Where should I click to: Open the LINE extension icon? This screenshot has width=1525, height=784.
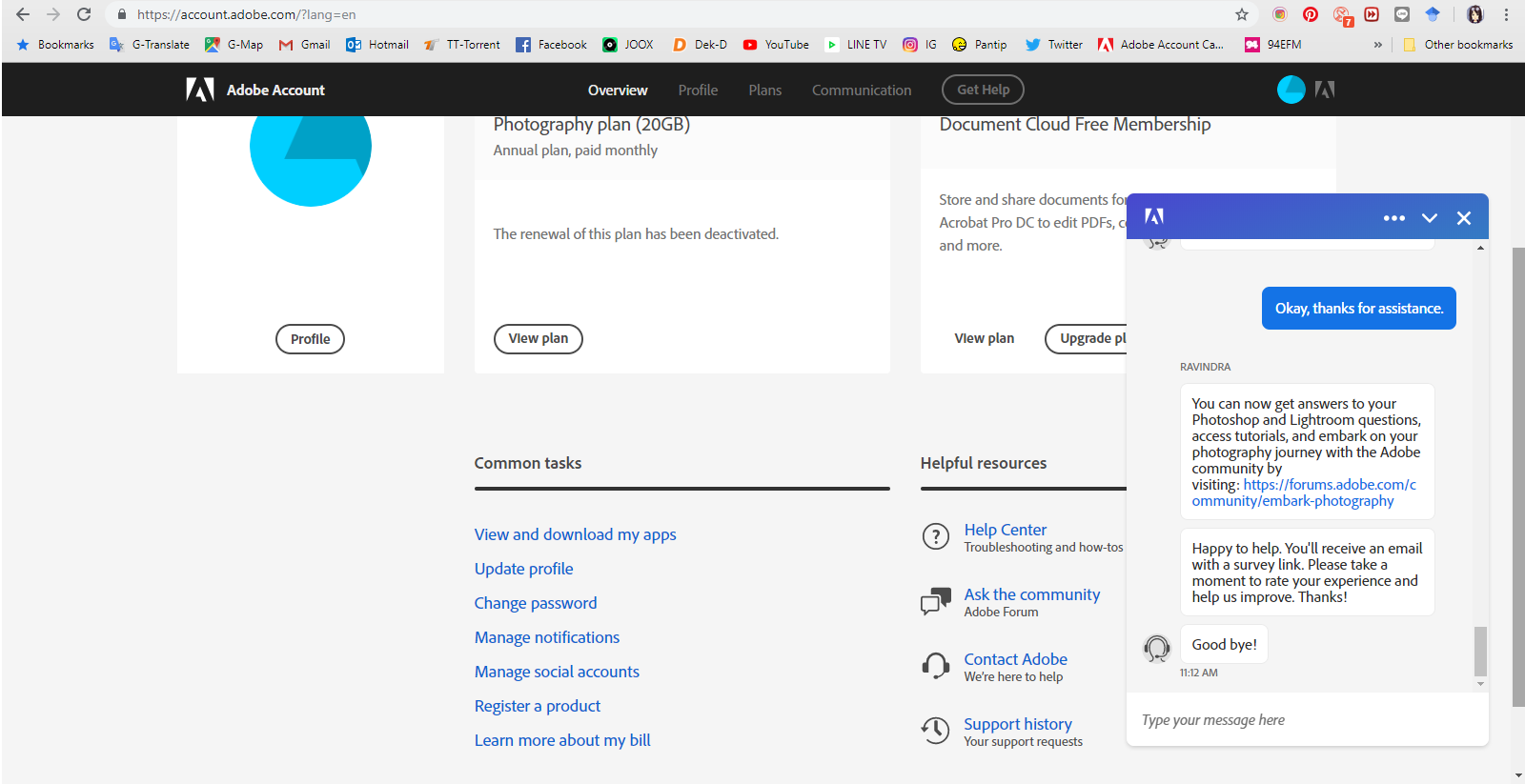[x=1402, y=14]
